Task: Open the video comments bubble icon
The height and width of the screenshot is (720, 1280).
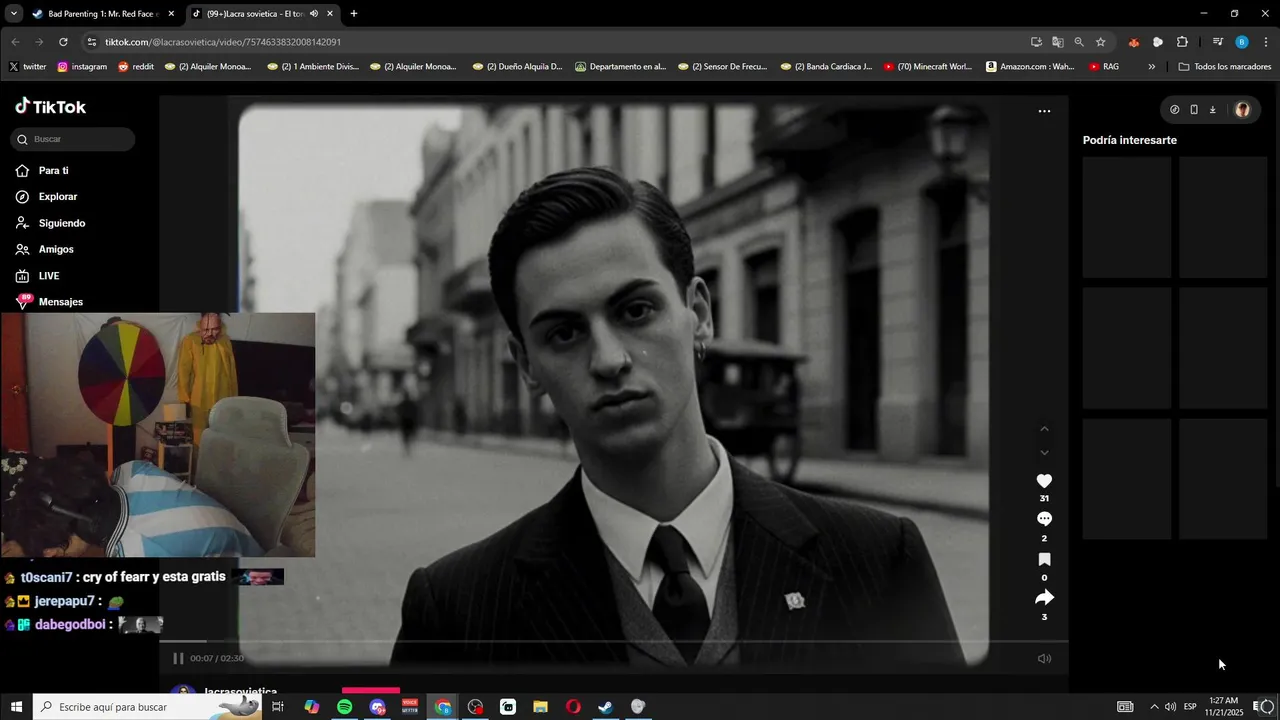Action: click(x=1044, y=519)
